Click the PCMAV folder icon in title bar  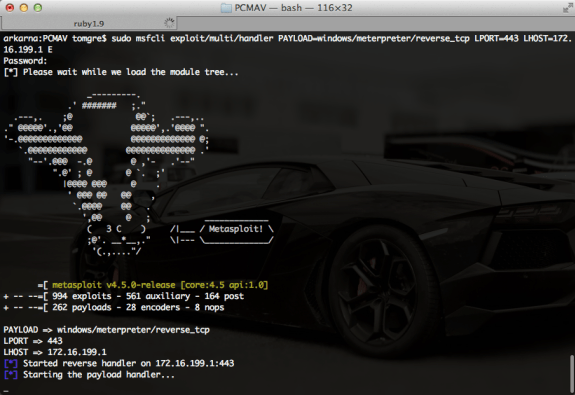click(226, 7)
